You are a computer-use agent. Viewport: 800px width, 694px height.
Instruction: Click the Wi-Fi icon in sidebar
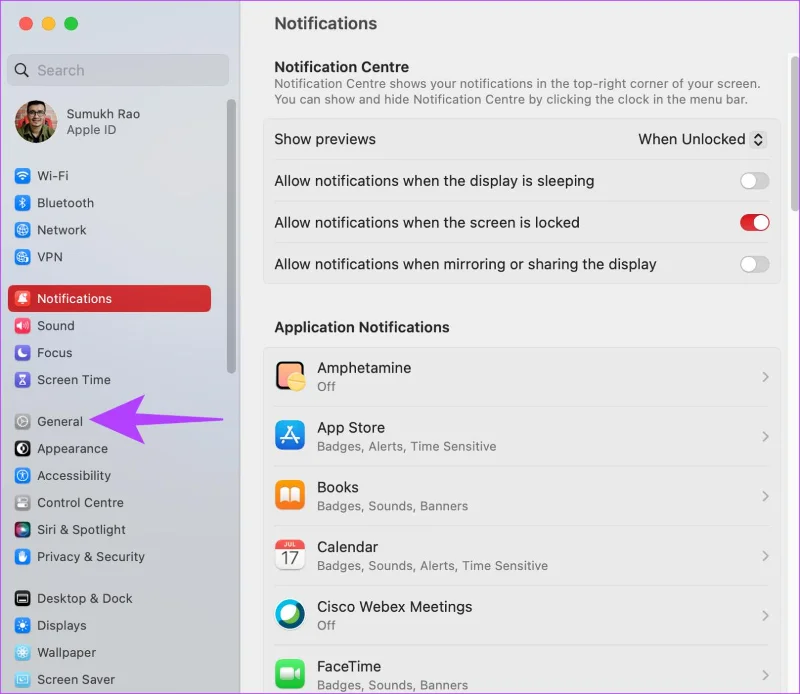[22, 176]
